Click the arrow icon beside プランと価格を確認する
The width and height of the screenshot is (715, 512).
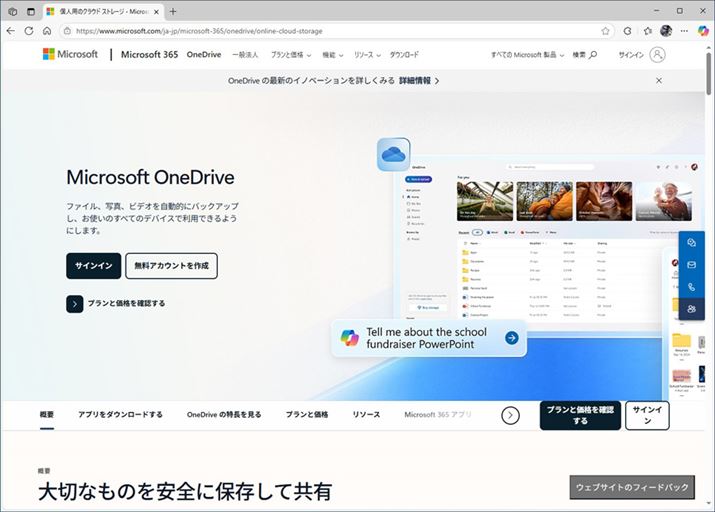75,304
